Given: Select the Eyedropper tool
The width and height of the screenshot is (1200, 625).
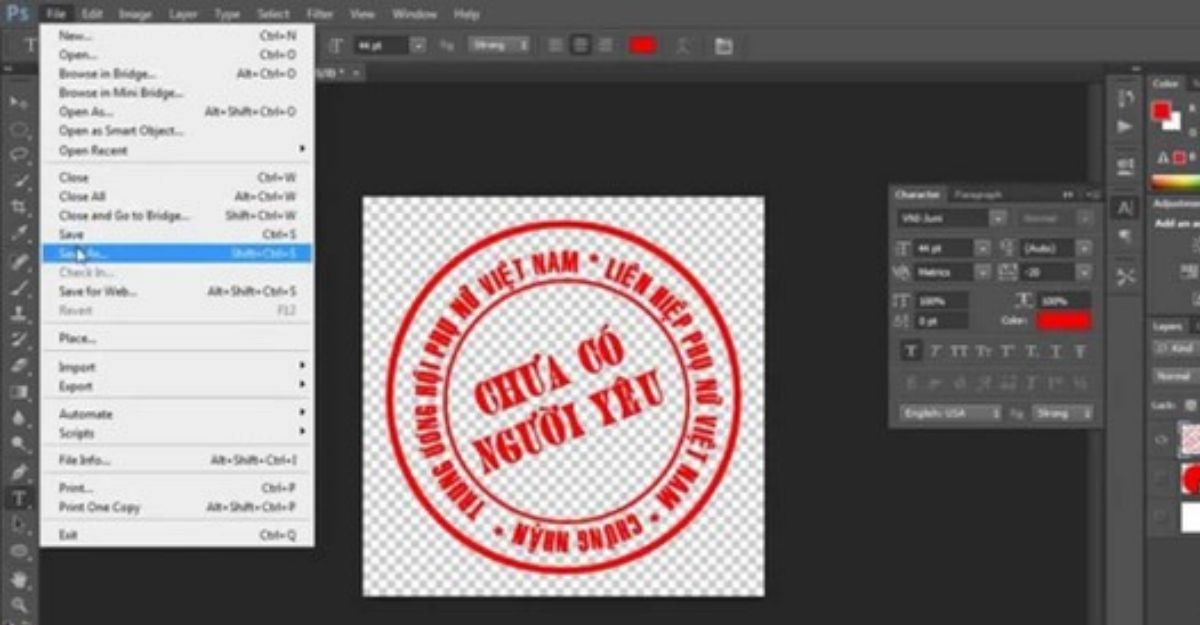Looking at the screenshot, I should (18, 234).
